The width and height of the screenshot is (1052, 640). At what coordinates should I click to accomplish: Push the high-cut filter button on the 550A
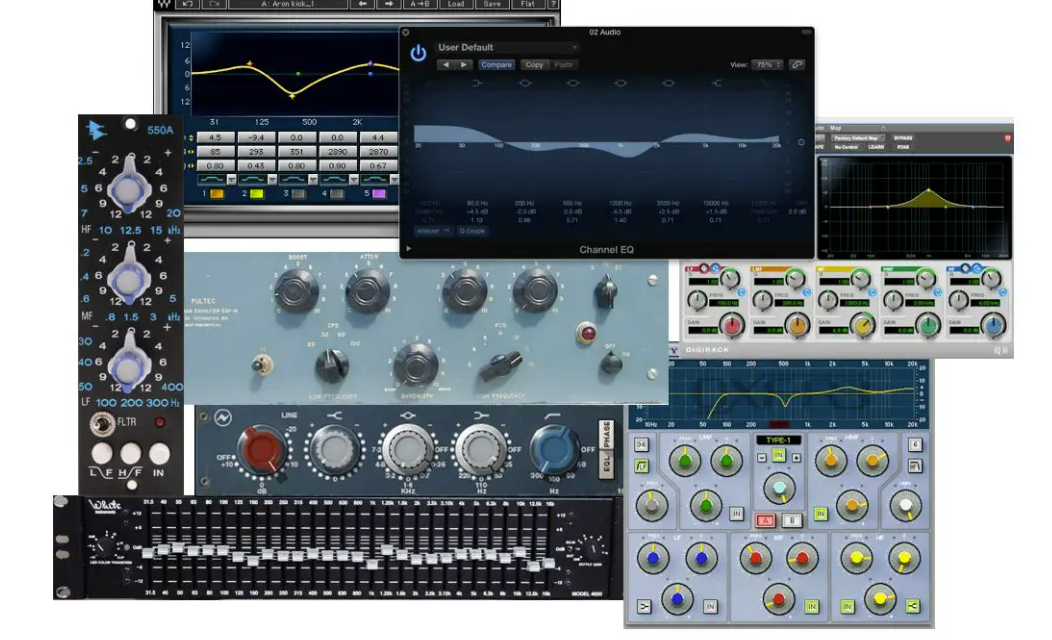[x=130, y=454]
